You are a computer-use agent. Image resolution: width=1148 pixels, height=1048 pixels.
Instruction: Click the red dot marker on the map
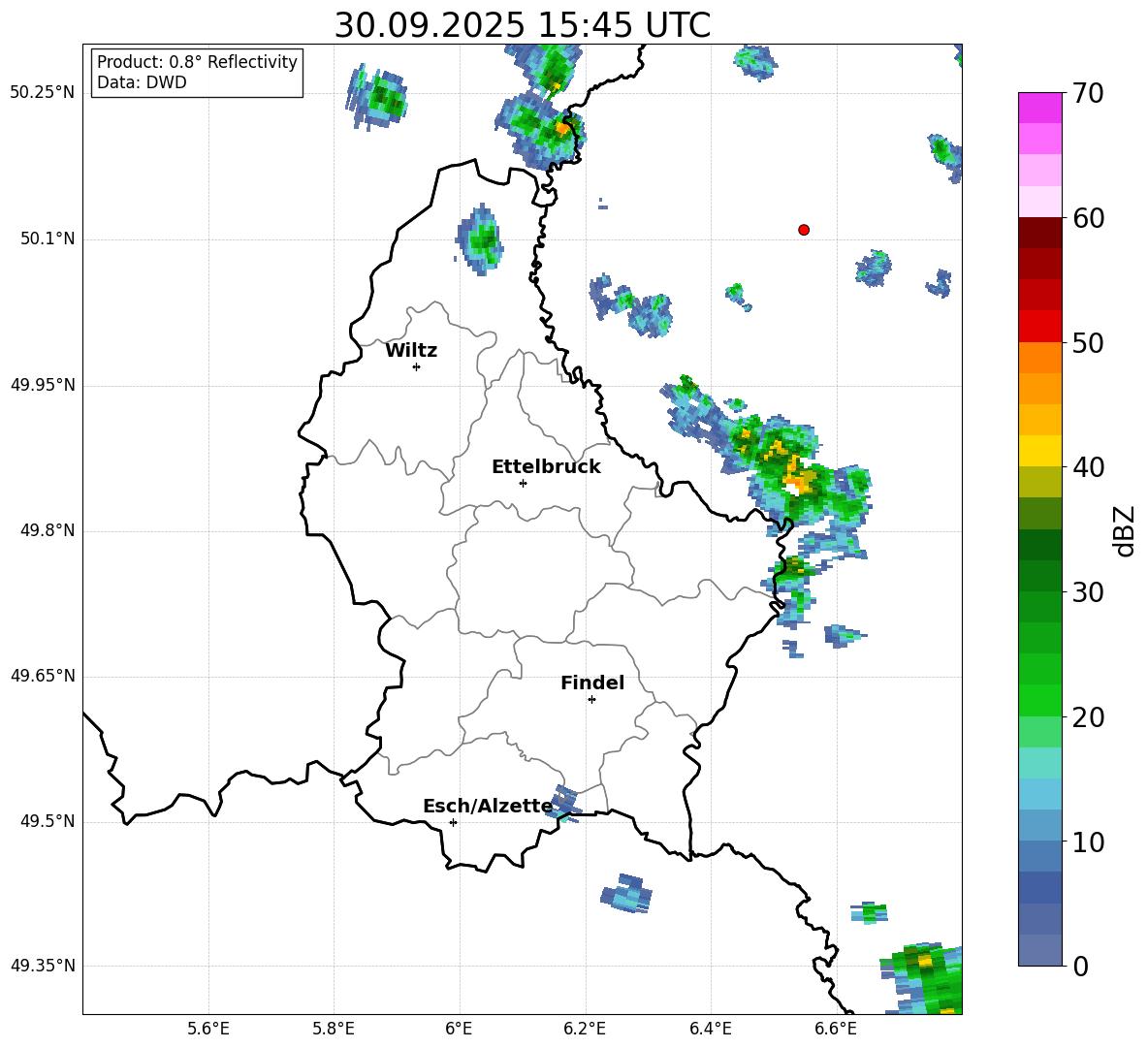[804, 230]
